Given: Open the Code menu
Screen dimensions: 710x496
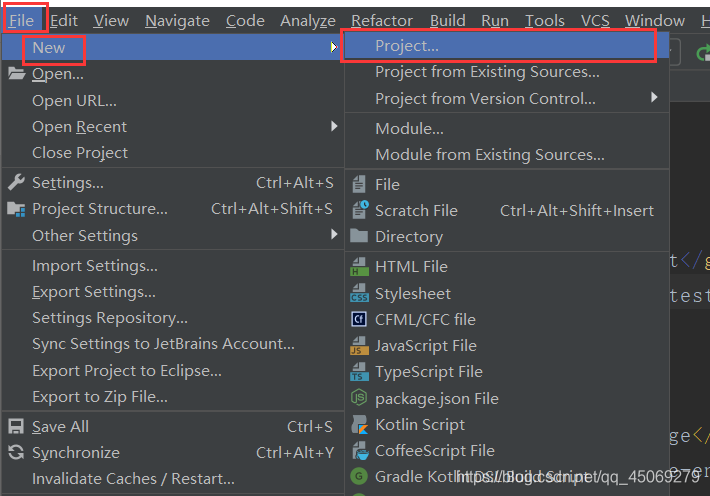Looking at the screenshot, I should coord(245,20).
